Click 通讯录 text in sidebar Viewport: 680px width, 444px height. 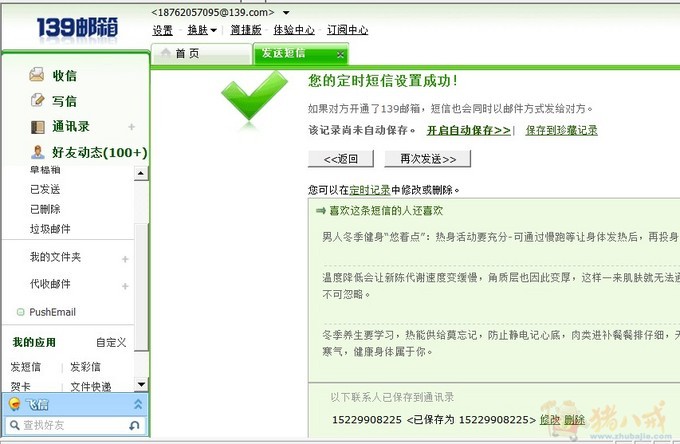click(71, 127)
